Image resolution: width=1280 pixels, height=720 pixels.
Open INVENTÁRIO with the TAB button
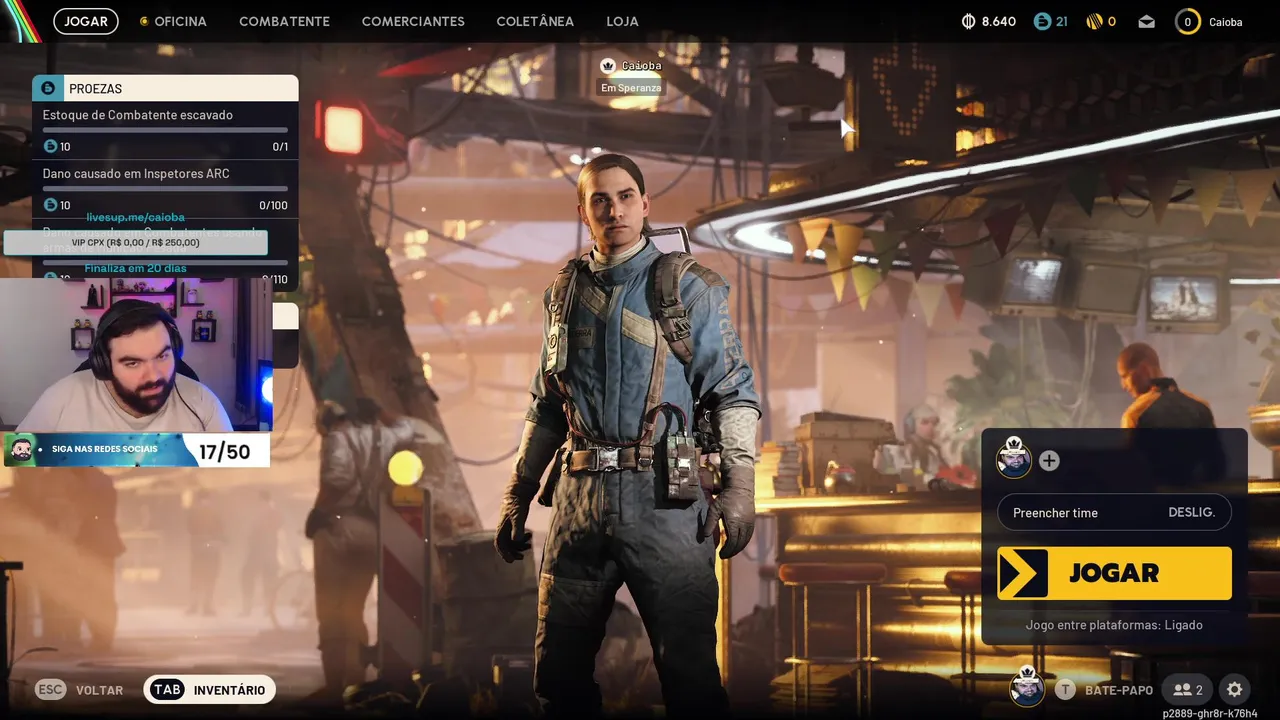pyautogui.click(x=209, y=690)
